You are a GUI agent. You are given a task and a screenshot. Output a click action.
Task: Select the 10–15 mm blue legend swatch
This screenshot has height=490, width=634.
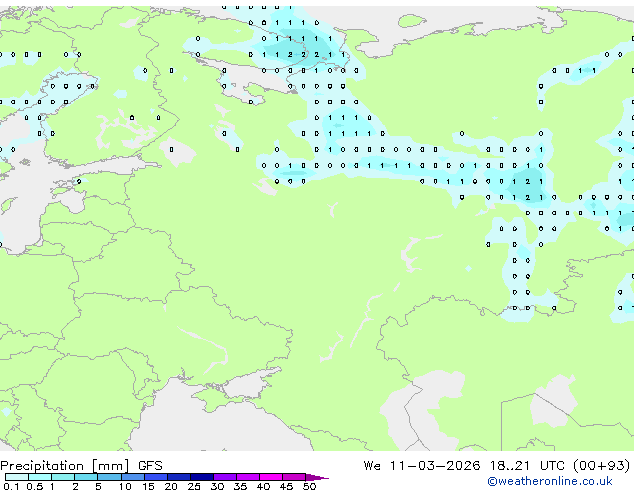point(132,477)
